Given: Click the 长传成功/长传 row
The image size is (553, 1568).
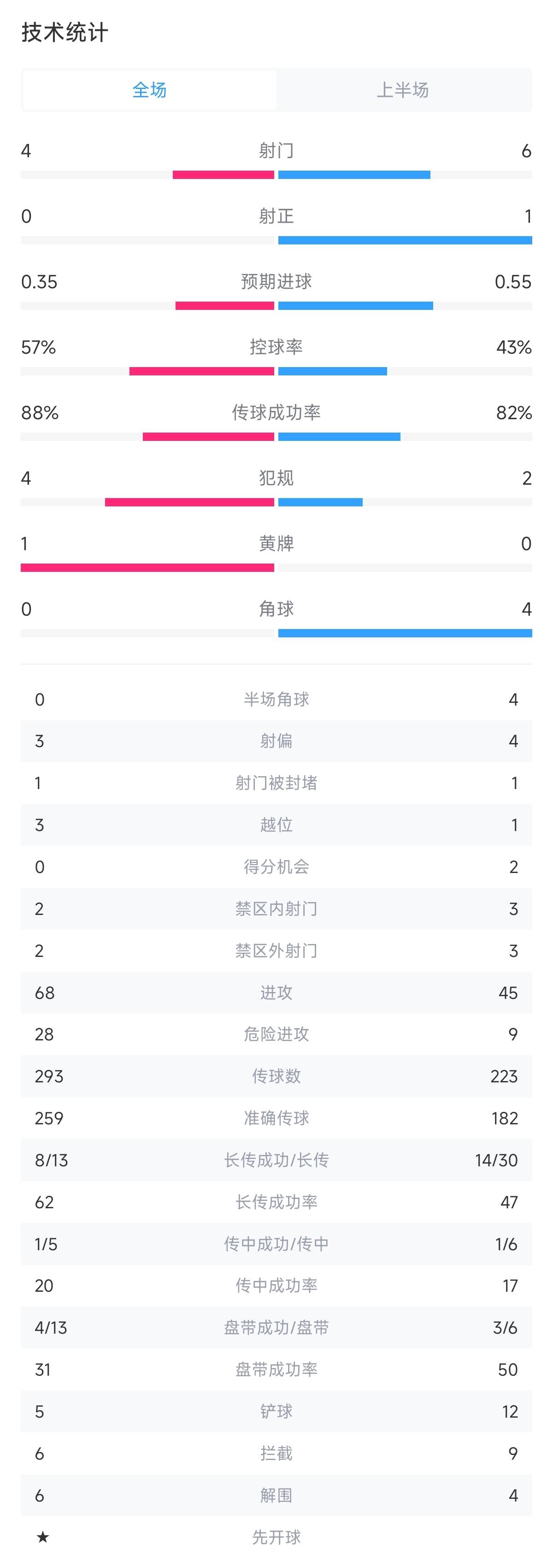Looking at the screenshot, I should point(276,1160).
